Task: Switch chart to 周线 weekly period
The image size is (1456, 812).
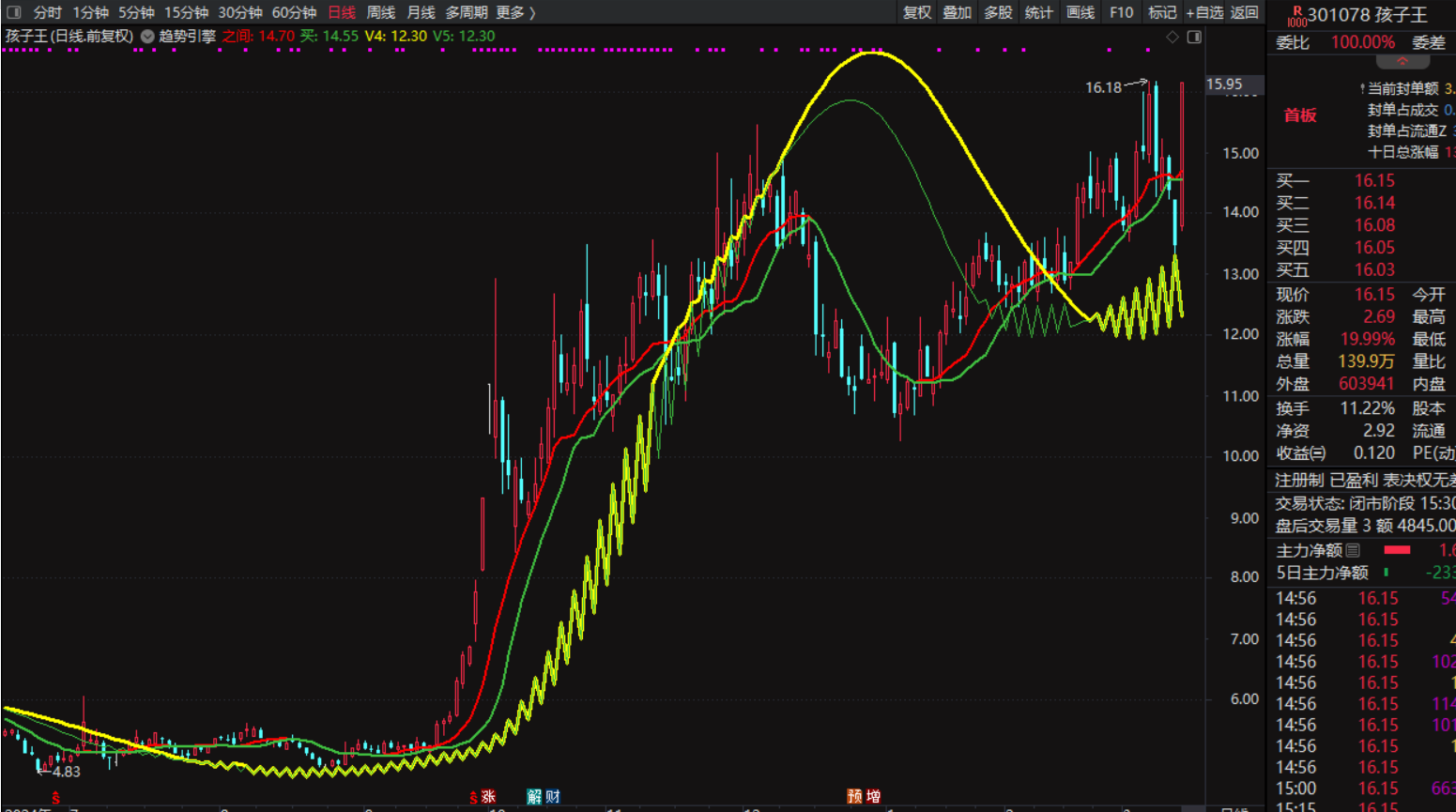Action: (380, 12)
